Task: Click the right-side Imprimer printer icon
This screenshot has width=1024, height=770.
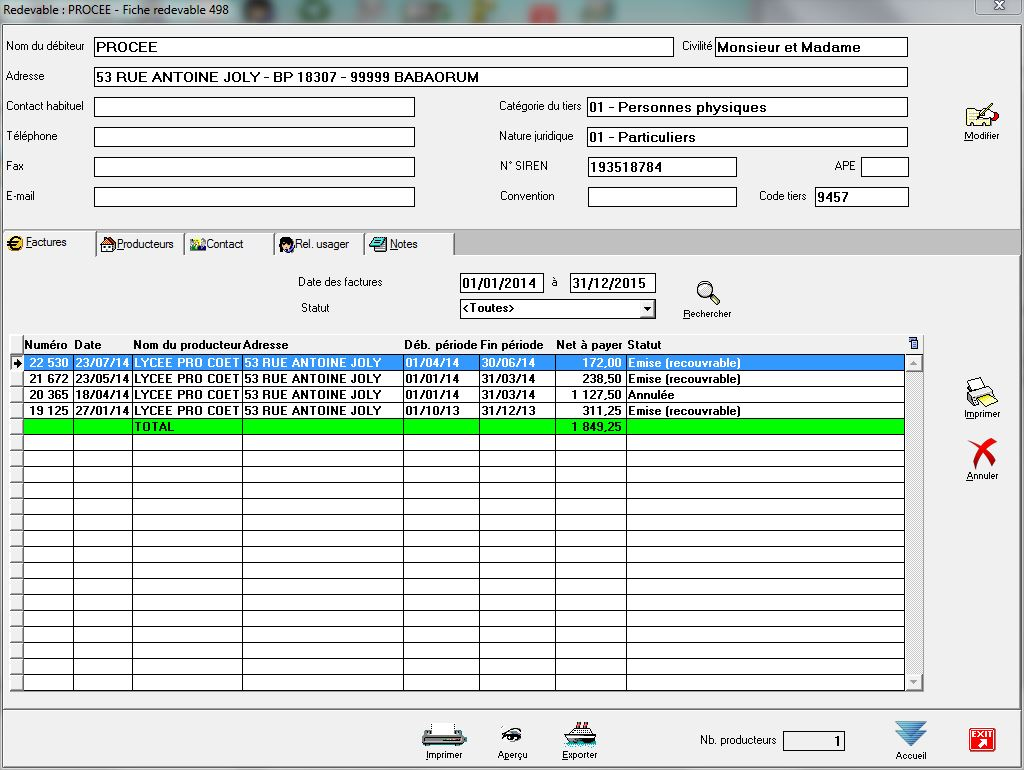Action: 981,391
